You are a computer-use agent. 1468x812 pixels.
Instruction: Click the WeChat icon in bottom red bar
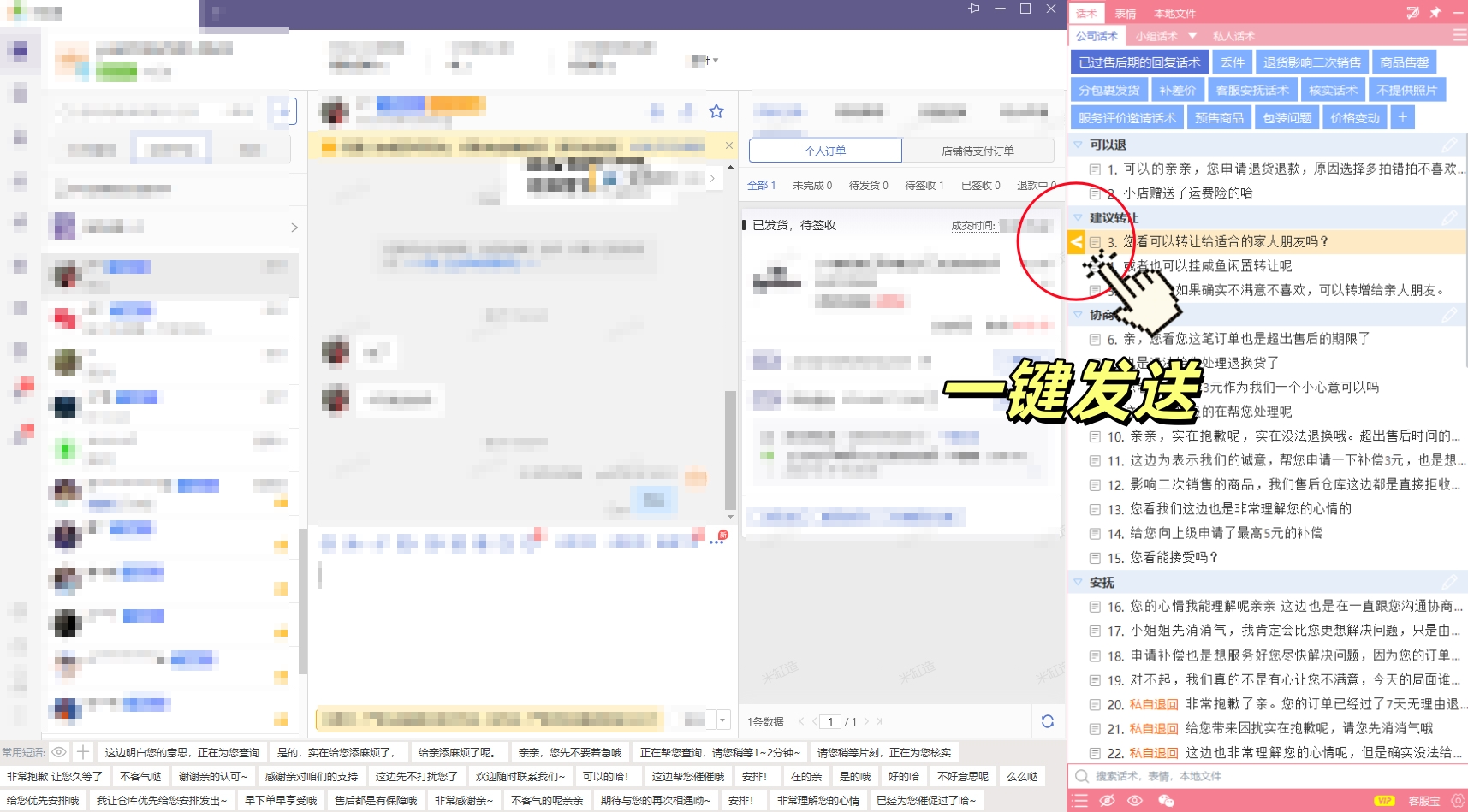click(1166, 801)
